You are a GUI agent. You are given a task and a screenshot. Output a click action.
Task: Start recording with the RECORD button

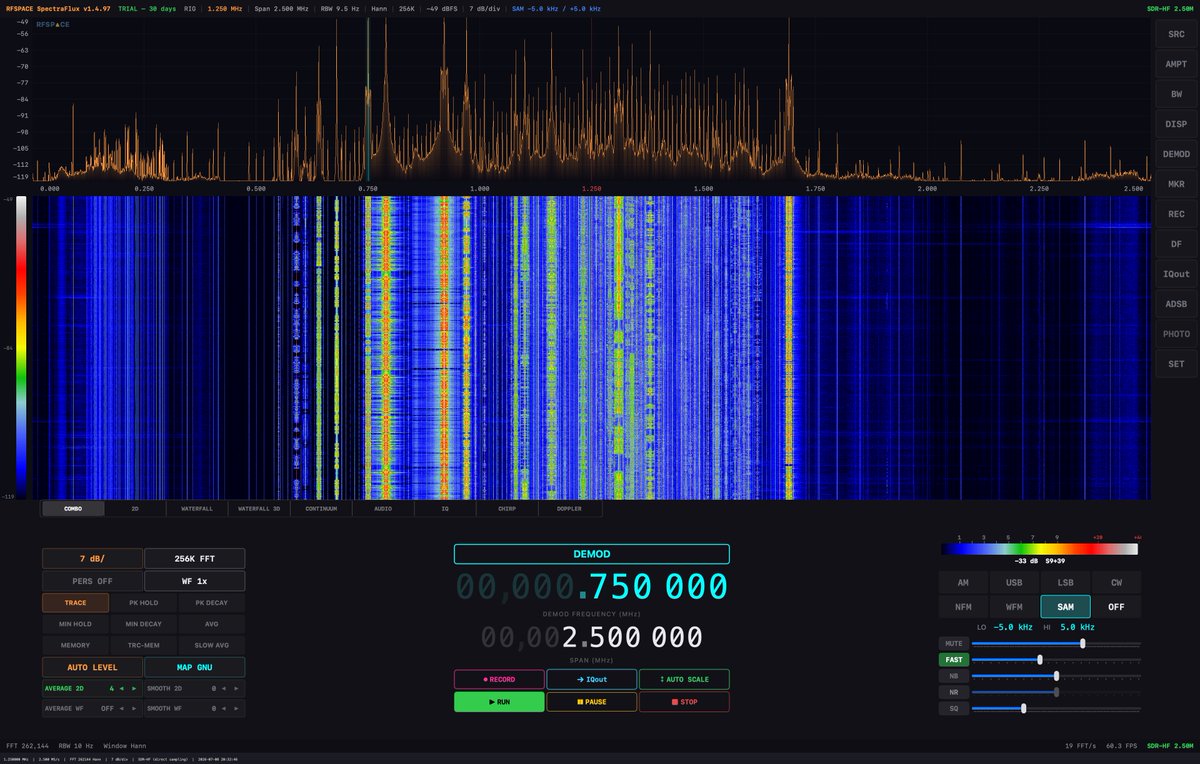(499, 679)
